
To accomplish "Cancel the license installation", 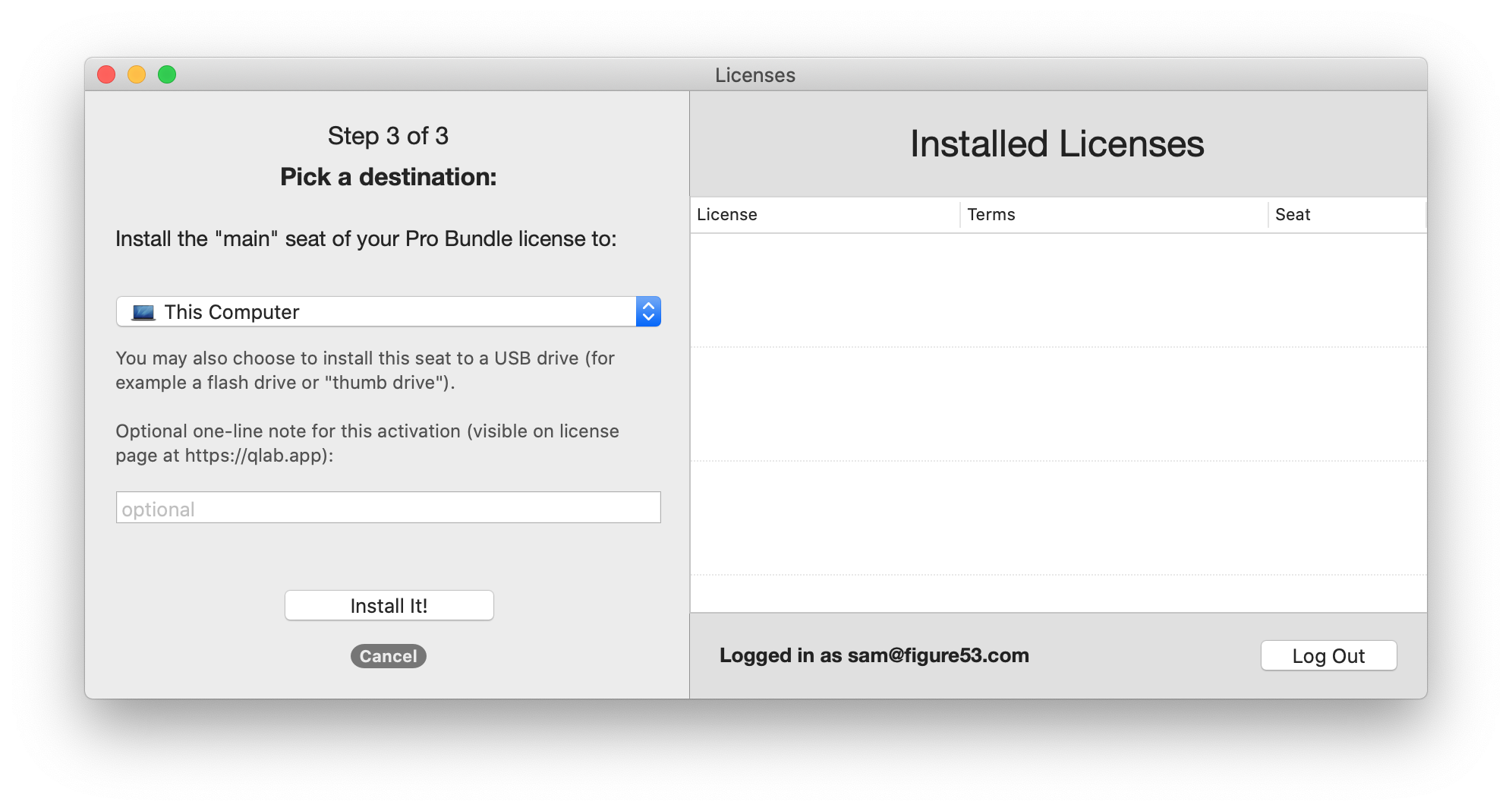I will (388, 656).
